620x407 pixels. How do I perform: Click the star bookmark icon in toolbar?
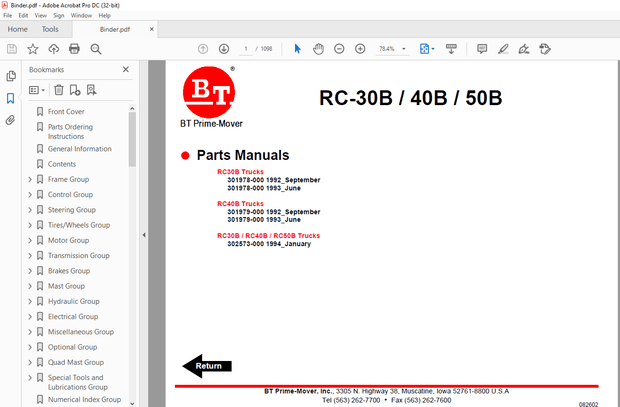tap(33, 49)
